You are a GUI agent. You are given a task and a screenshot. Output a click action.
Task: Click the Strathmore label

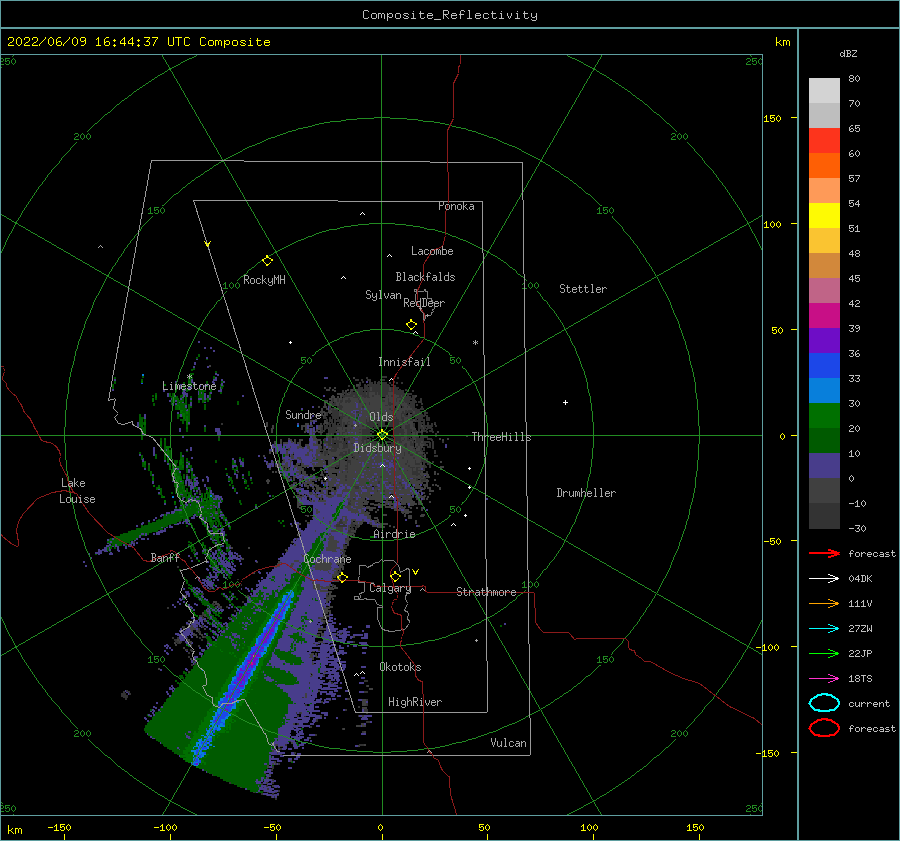[x=486, y=592]
